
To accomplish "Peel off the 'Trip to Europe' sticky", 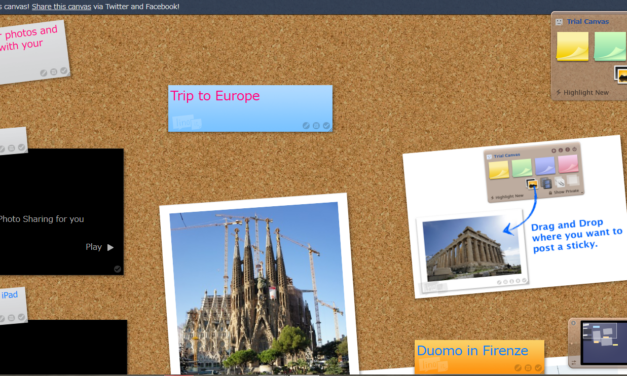I will point(326,126).
